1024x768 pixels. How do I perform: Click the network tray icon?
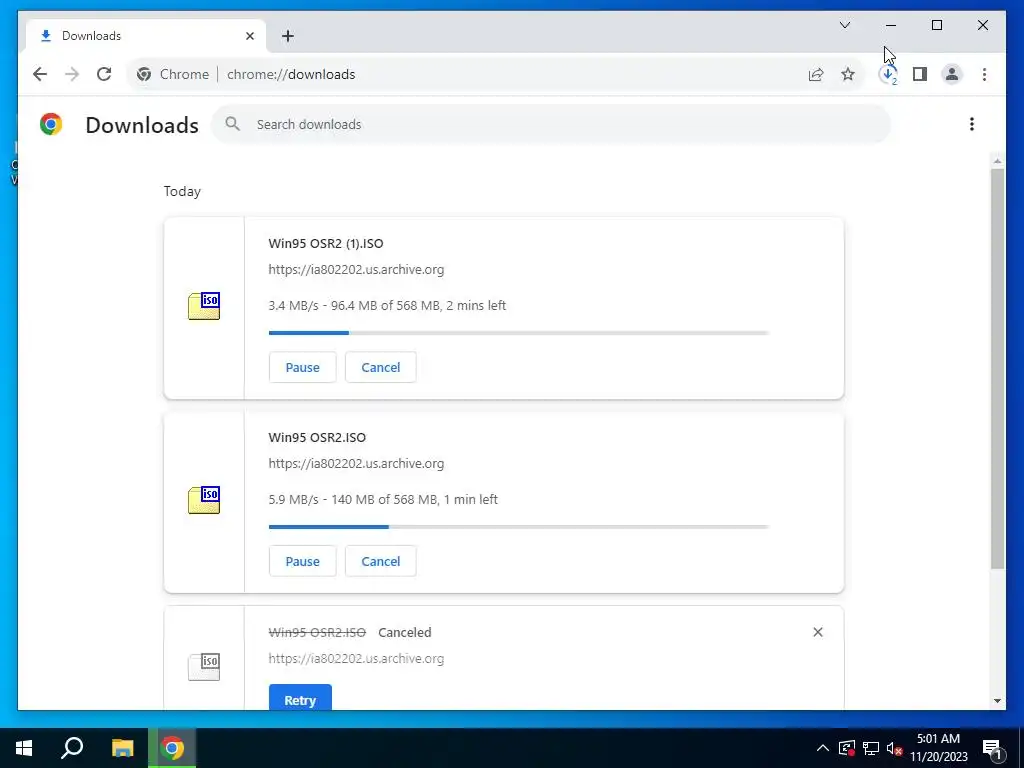871,748
